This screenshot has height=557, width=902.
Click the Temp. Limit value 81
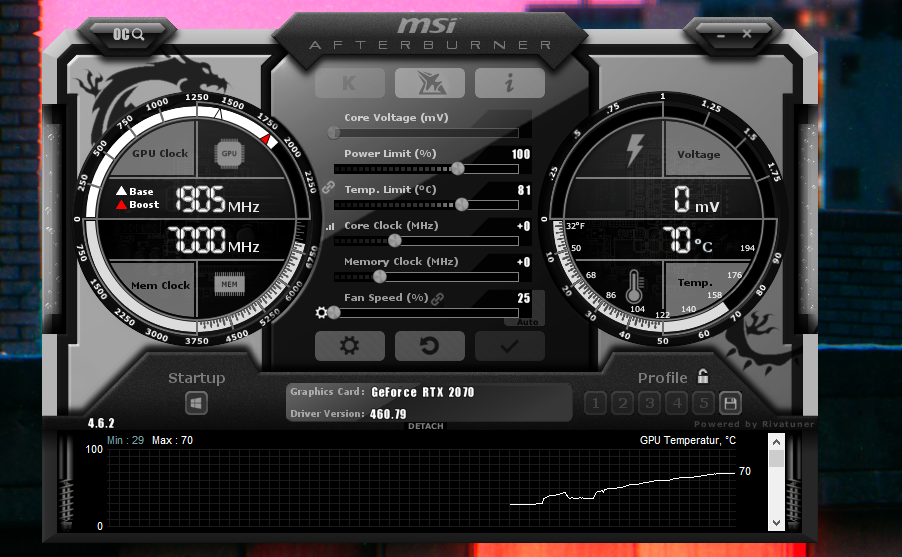[524, 190]
